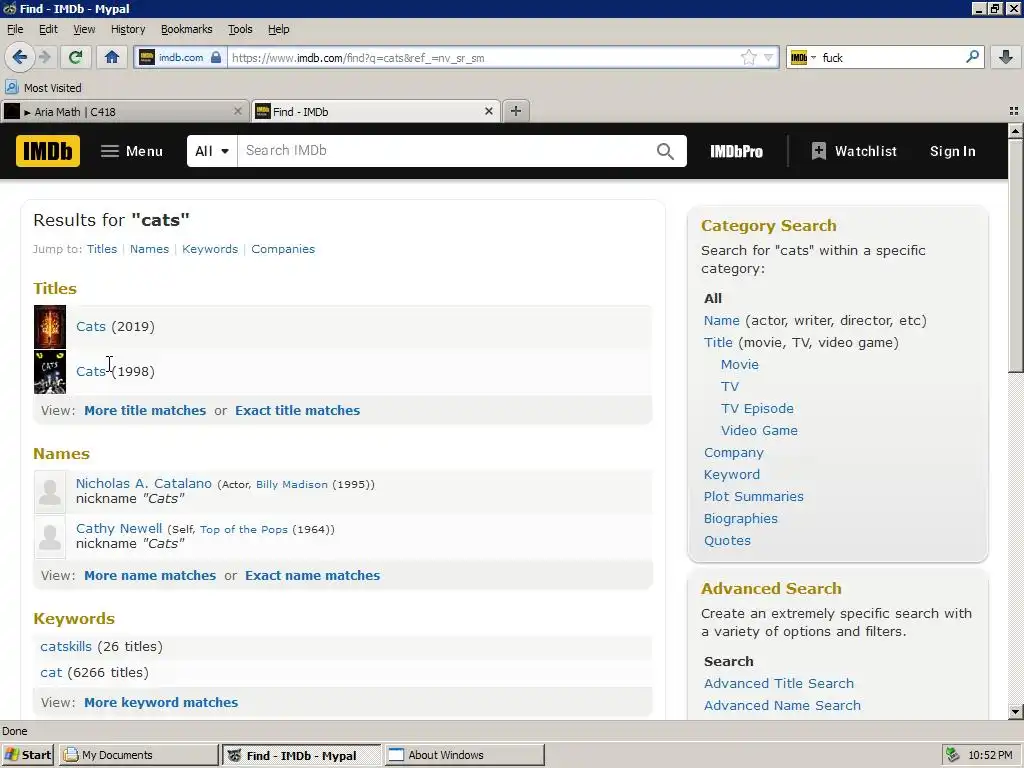This screenshot has height=768, width=1024.
Task: Open the Edit menu
Action: [48, 29]
